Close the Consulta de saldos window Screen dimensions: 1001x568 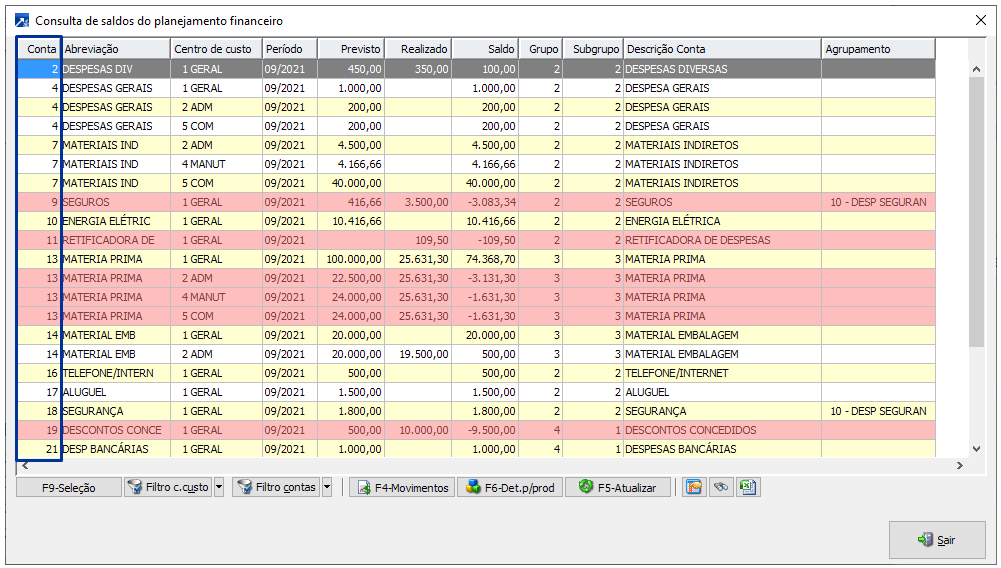point(979,20)
